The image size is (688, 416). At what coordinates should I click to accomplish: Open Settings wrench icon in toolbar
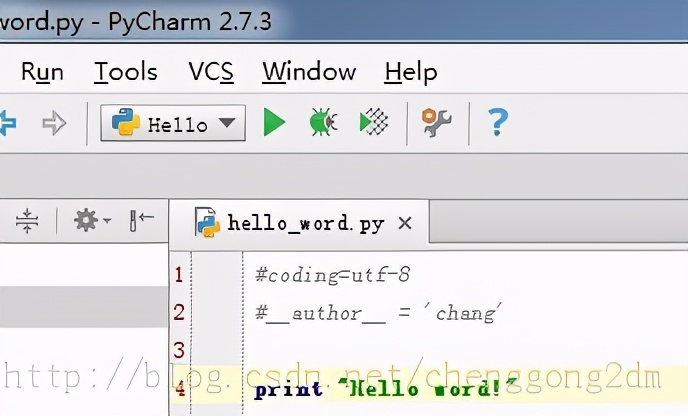pos(436,123)
